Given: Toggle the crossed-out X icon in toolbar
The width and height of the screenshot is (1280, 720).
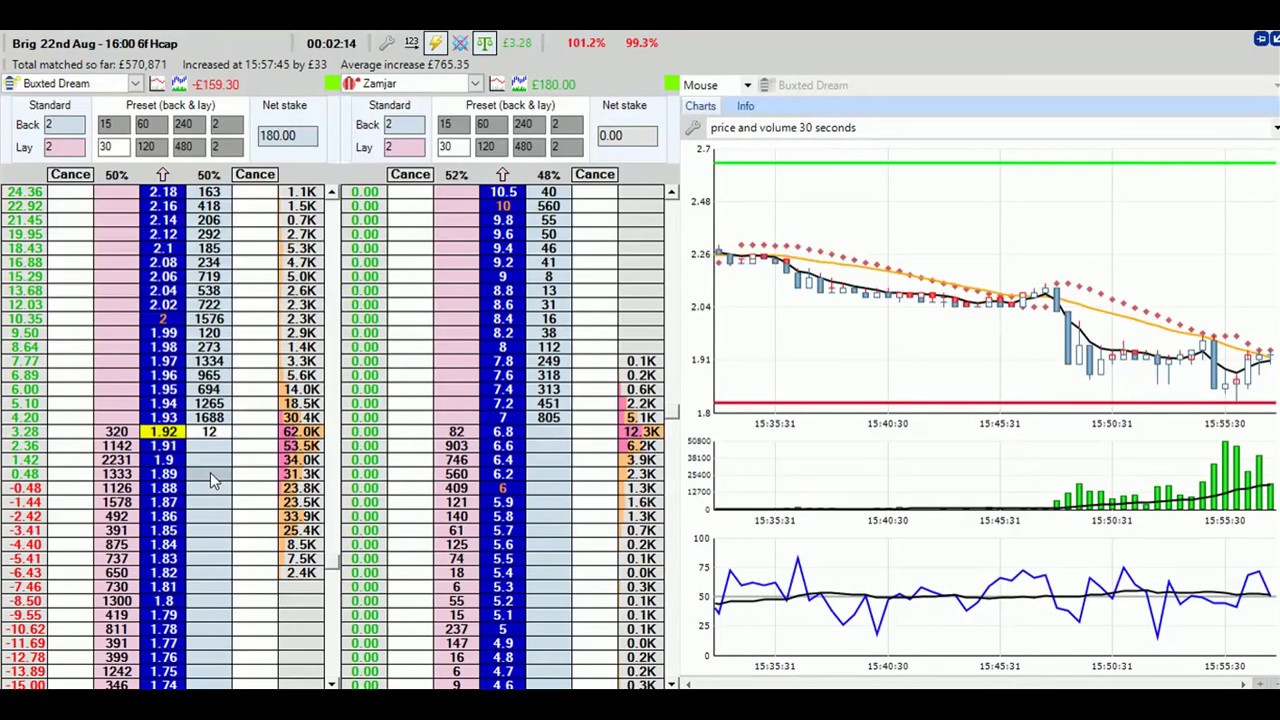Looking at the screenshot, I should (460, 43).
